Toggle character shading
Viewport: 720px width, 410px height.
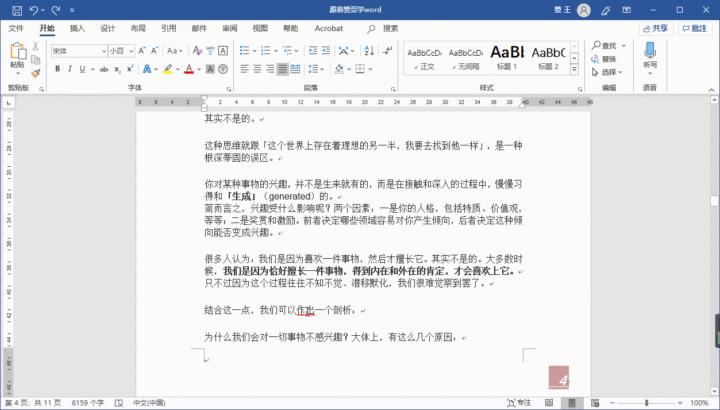coord(210,69)
